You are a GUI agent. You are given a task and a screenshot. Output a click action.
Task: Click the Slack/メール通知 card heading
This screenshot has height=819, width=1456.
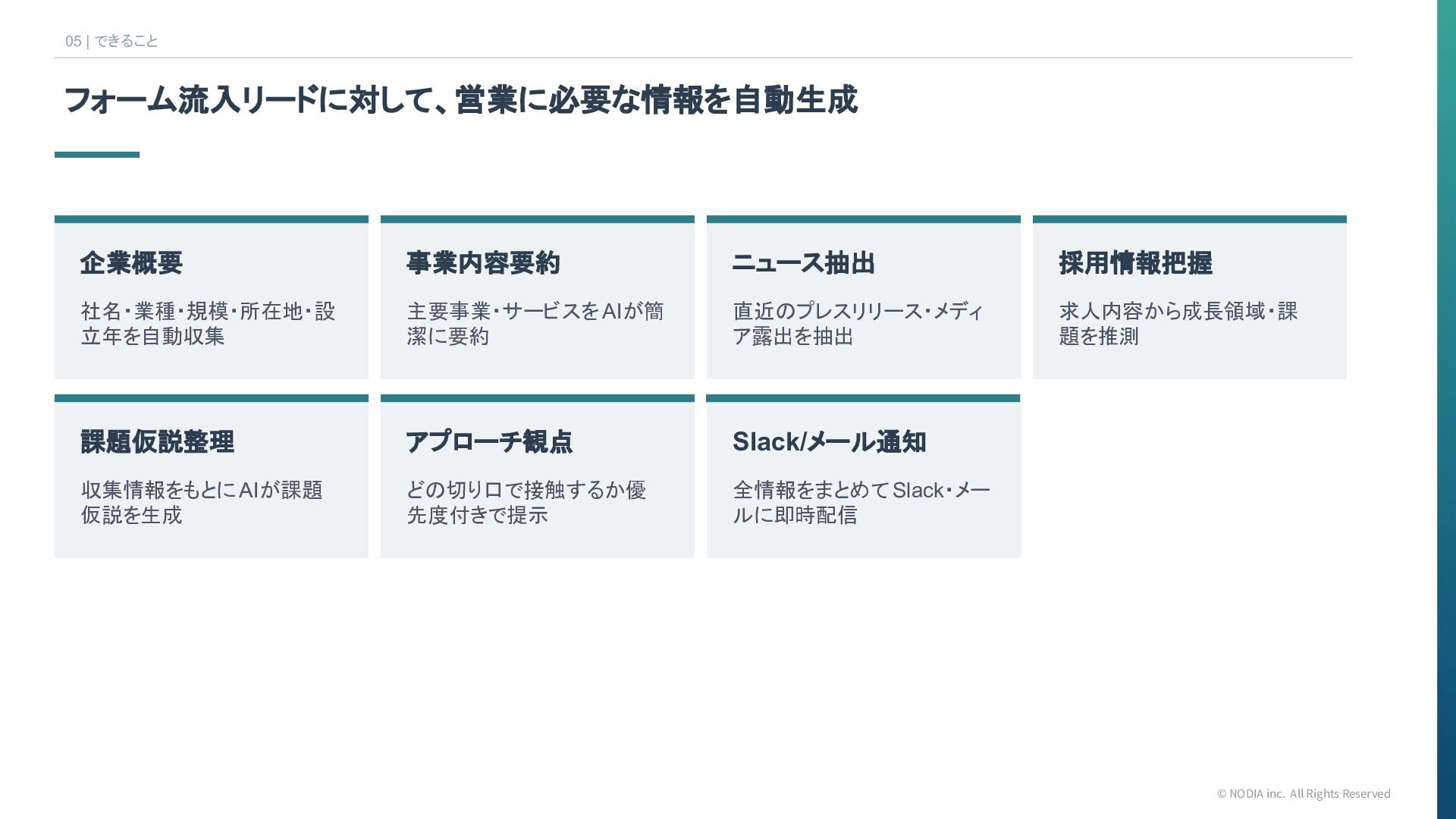click(x=829, y=442)
